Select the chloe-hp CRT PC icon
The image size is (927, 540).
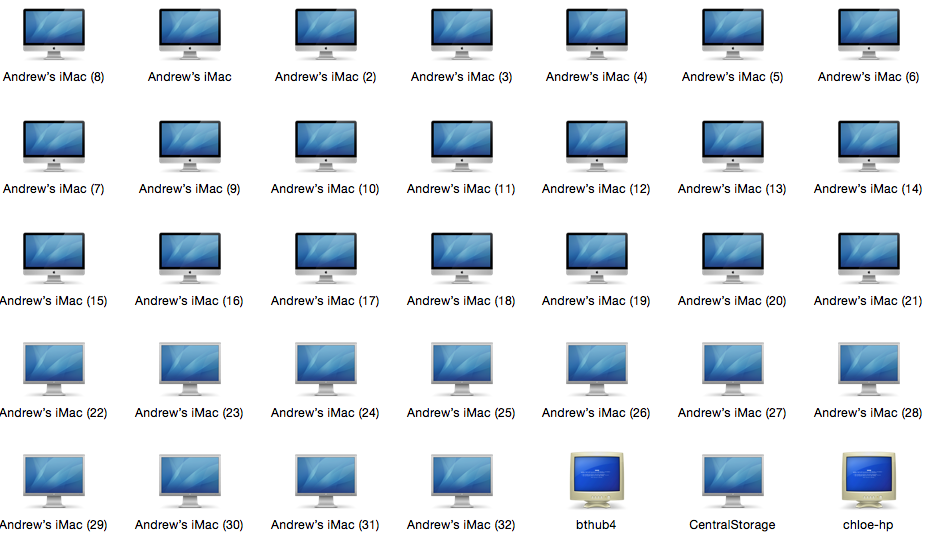[x=868, y=480]
